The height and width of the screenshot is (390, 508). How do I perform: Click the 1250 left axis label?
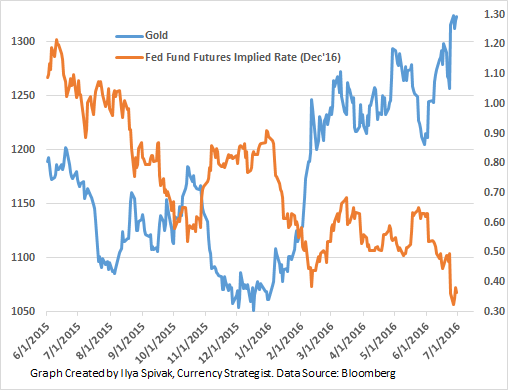(23, 95)
